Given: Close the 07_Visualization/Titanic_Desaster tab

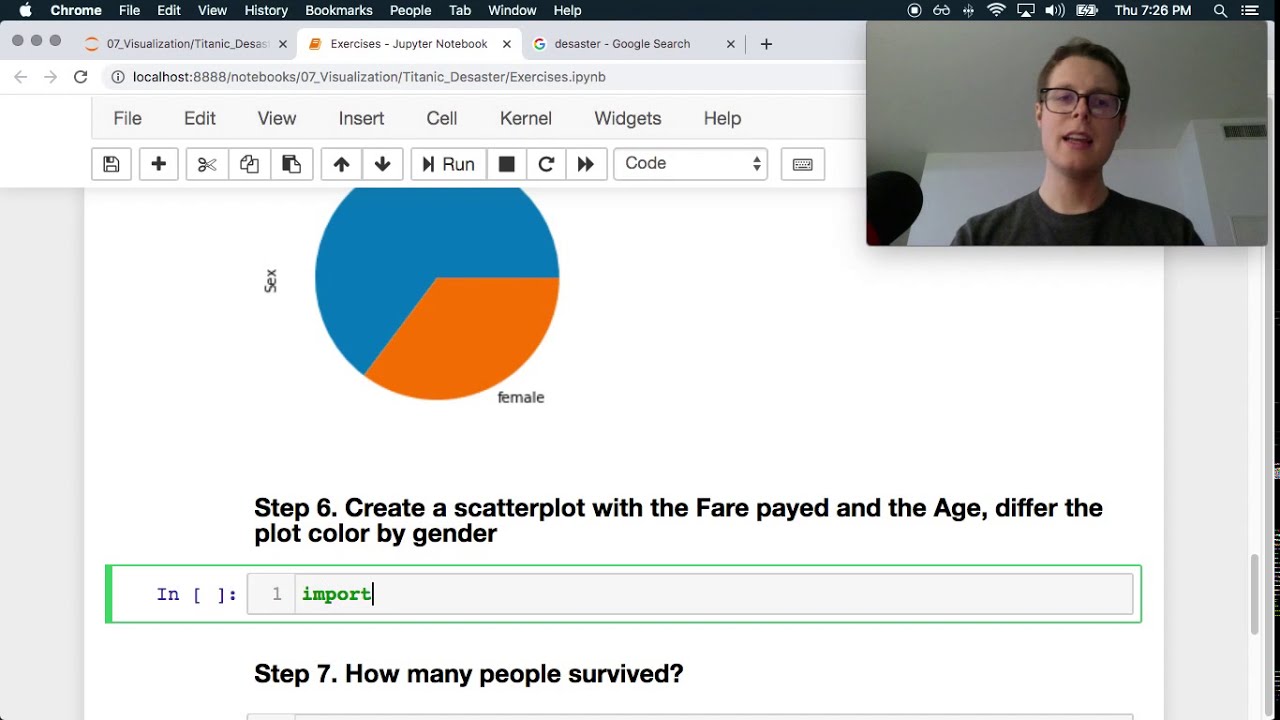Looking at the screenshot, I should pyautogui.click(x=283, y=44).
